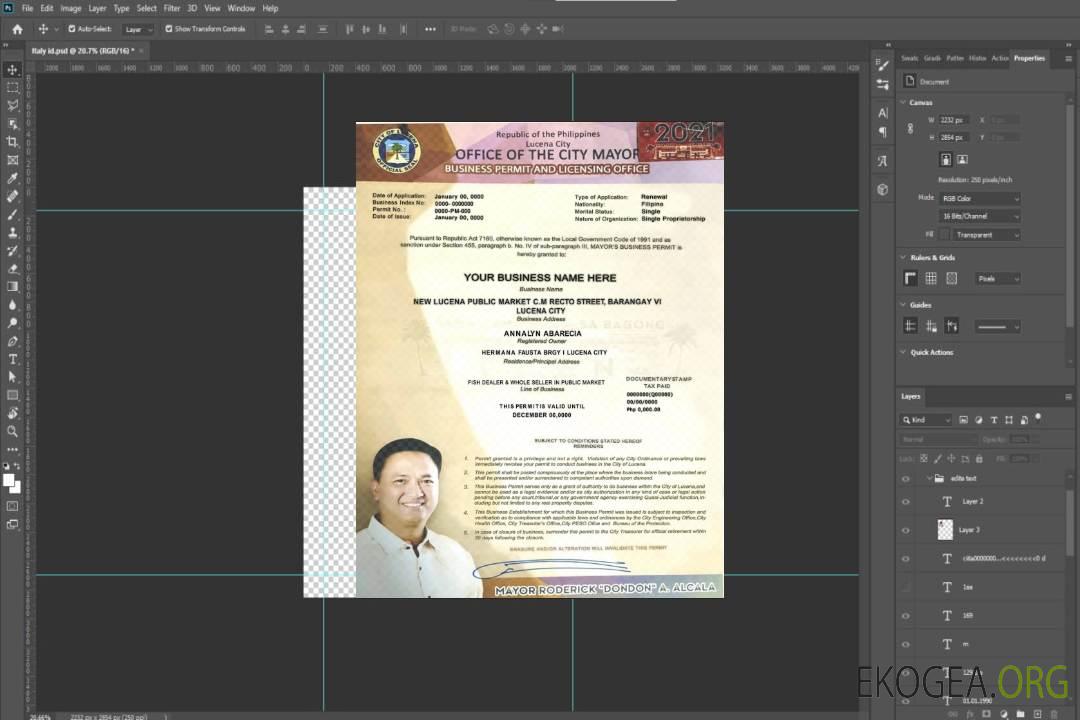Open the Character panel icon
The height and width of the screenshot is (720, 1080).
(883, 112)
